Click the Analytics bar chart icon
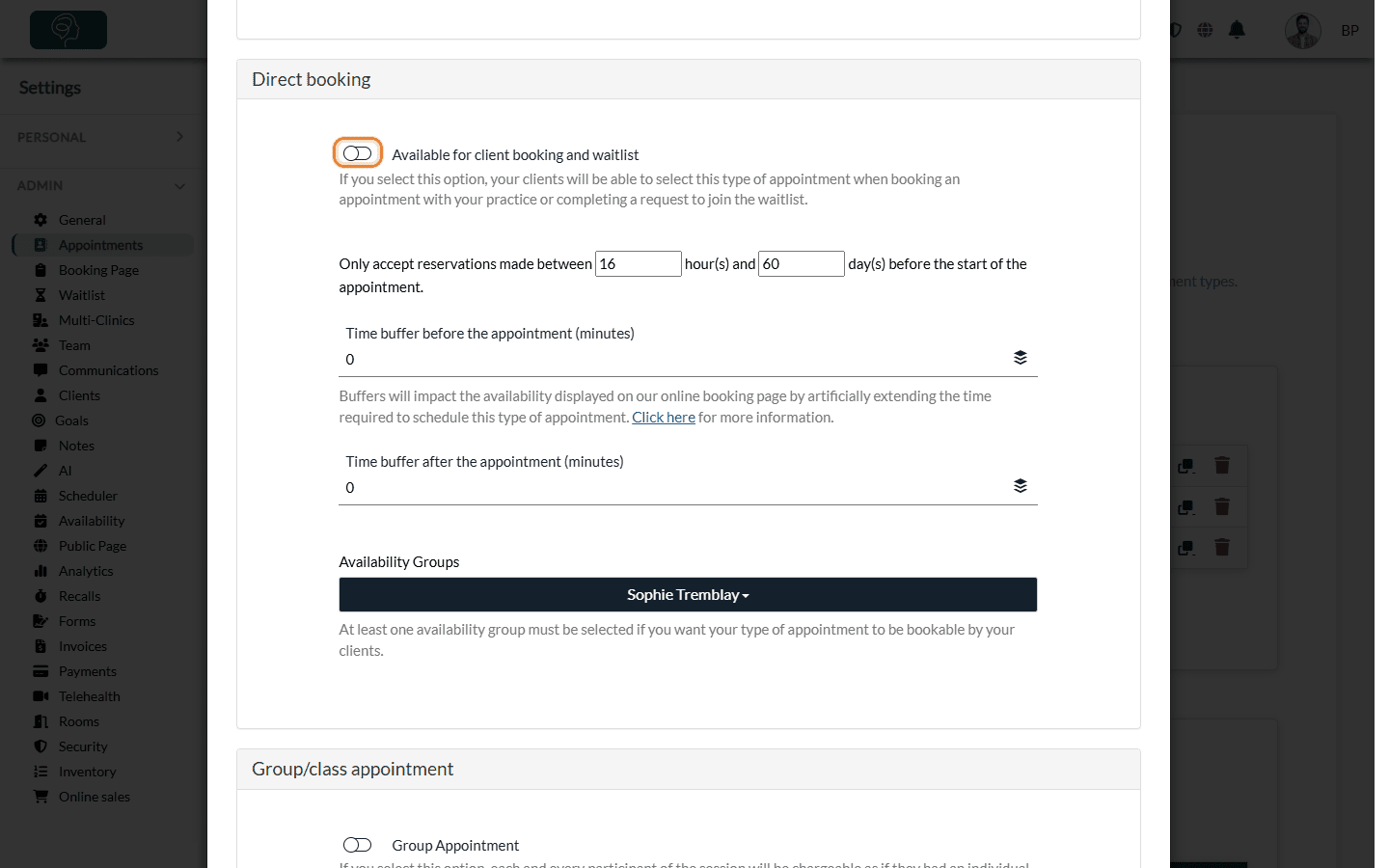Image resolution: width=1389 pixels, height=868 pixels. coord(41,571)
